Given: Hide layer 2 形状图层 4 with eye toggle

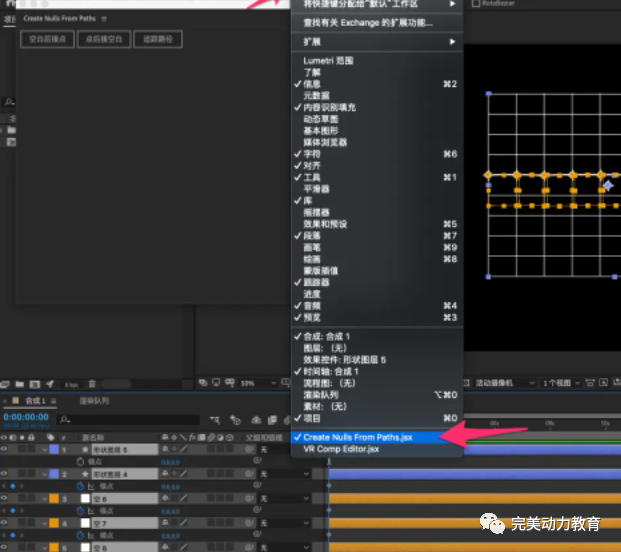Looking at the screenshot, I should click(4, 474).
